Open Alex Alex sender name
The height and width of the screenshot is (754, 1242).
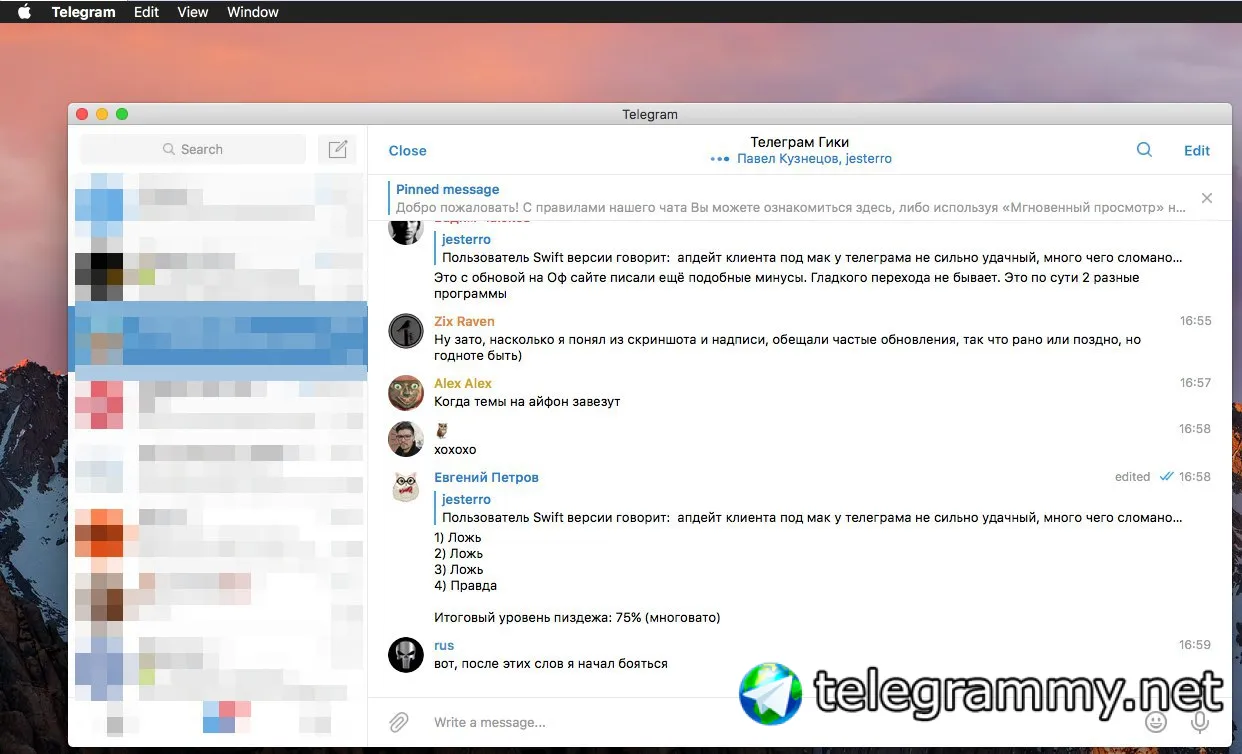tap(463, 383)
